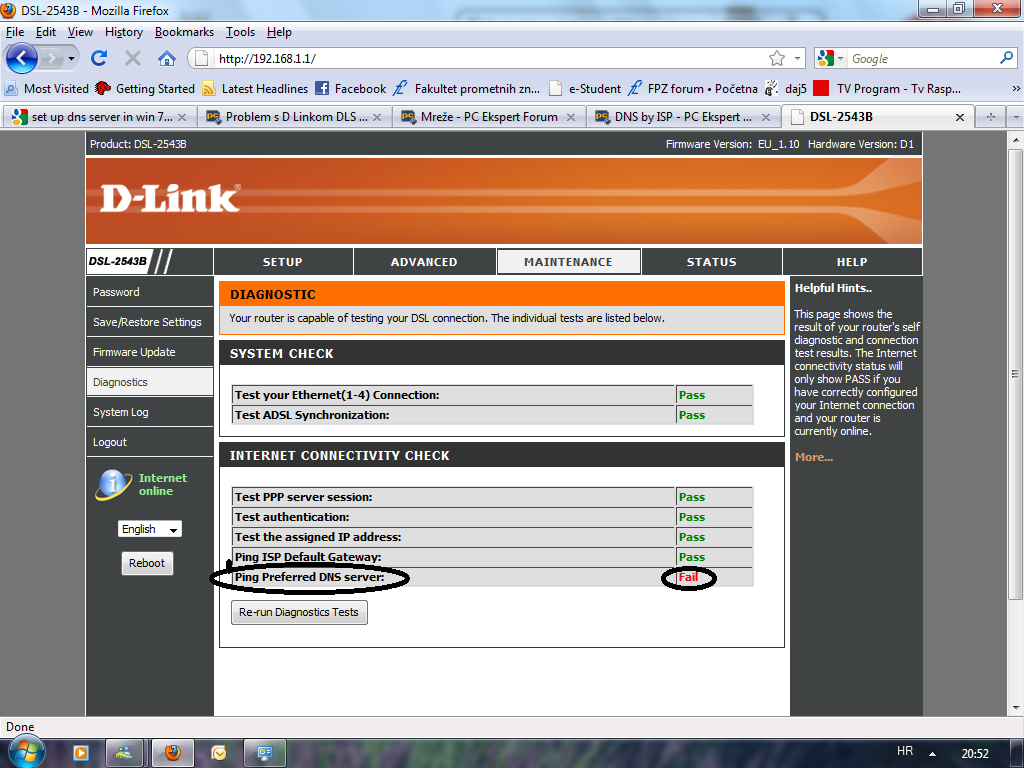Open the Home page icon
1024x768 pixels.
[x=167, y=59]
